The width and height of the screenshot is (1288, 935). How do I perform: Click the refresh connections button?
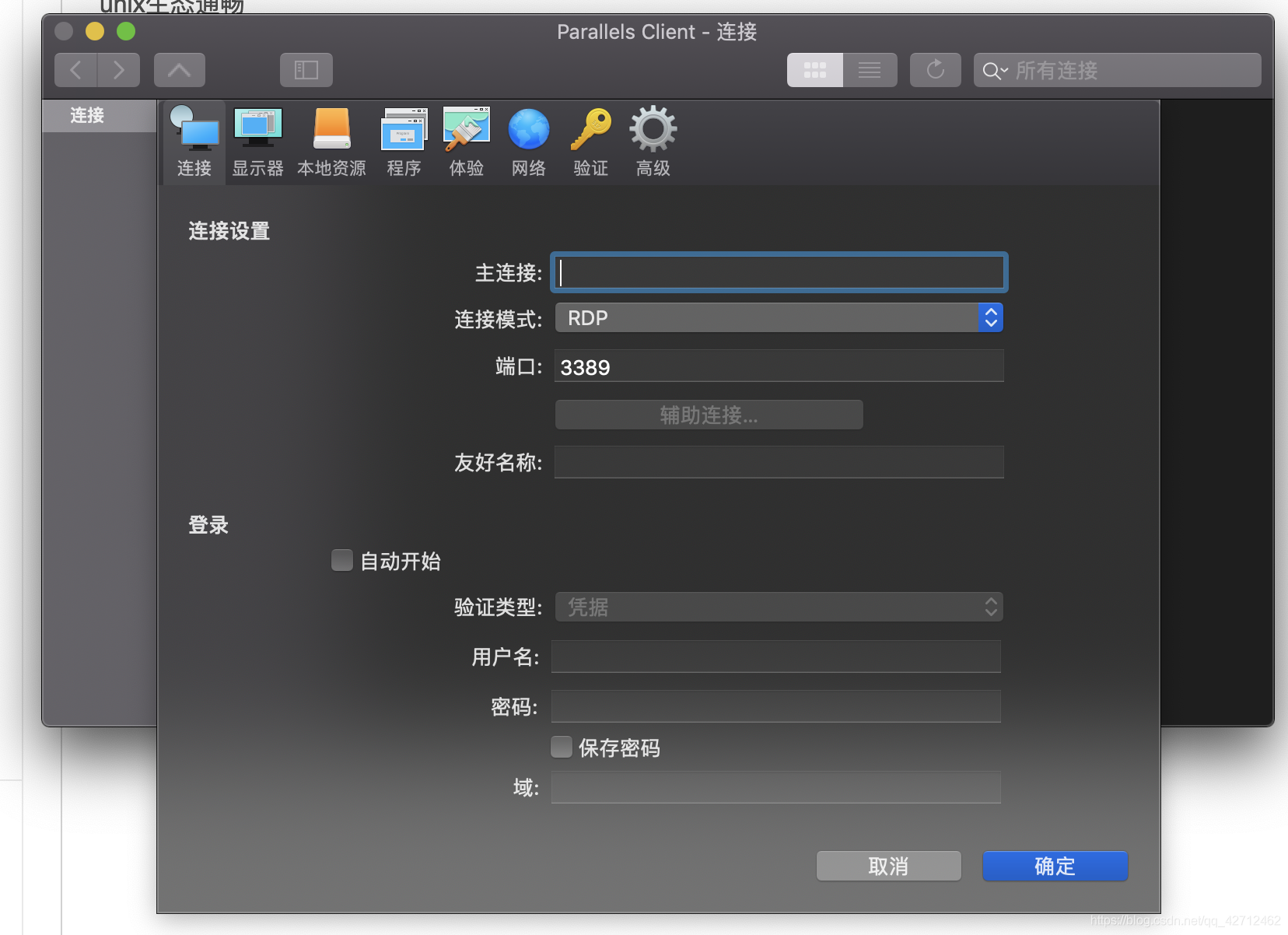click(936, 70)
